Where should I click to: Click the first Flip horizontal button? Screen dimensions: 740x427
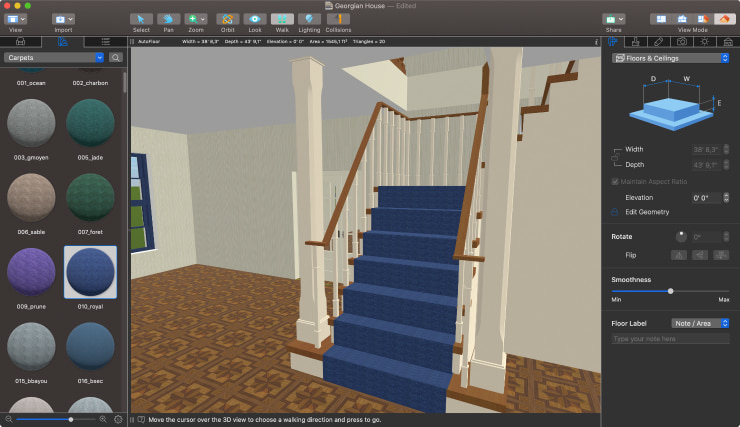(x=679, y=255)
